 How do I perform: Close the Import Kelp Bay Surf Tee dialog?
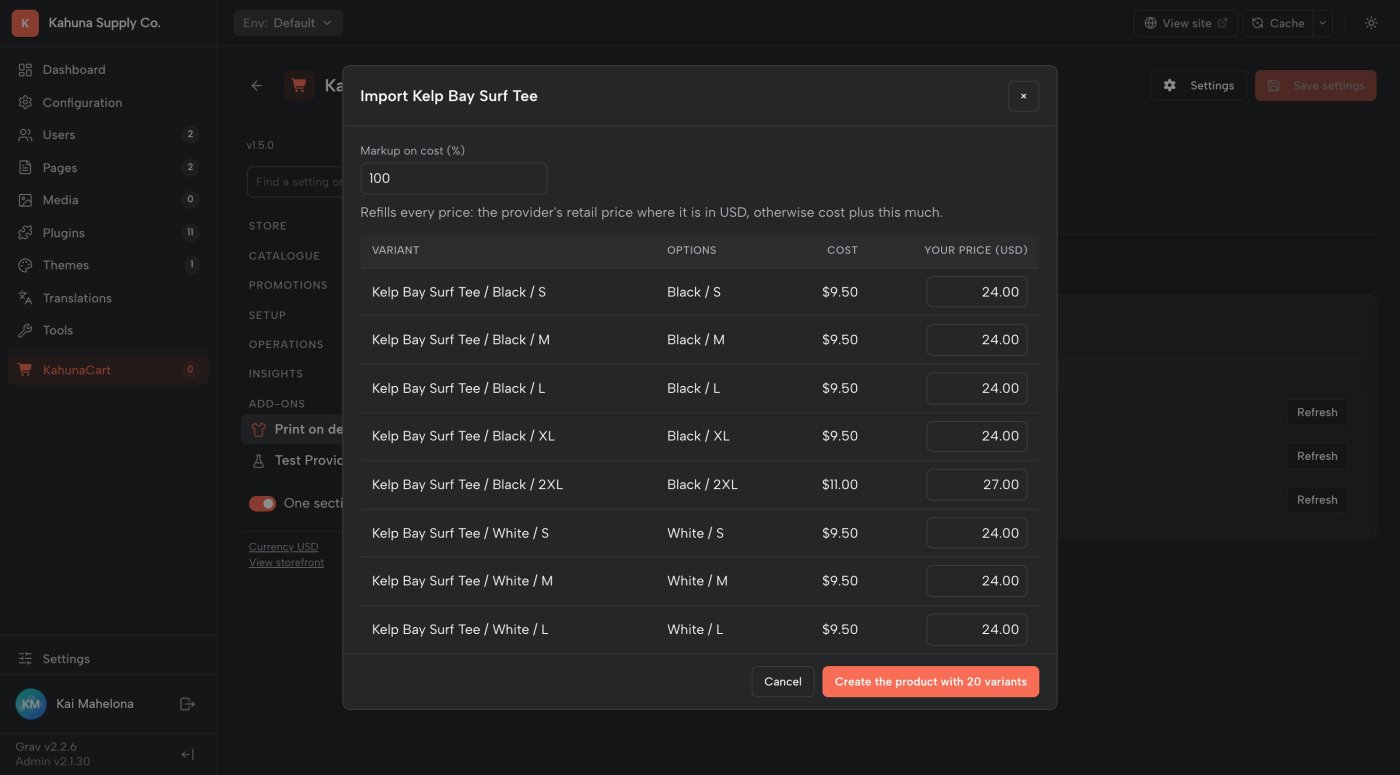tap(1023, 96)
